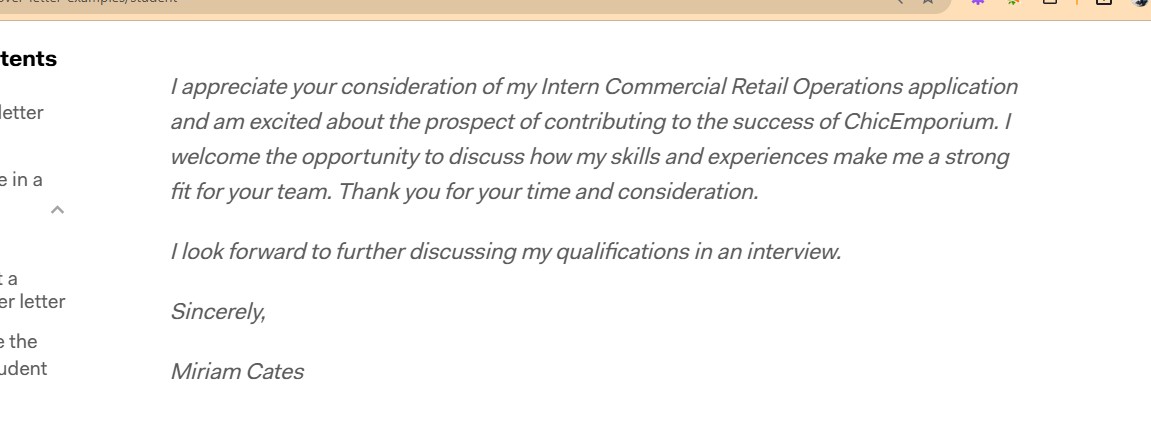Click the URL text in address bar
This screenshot has height=433, width=1151.
tap(90, 3)
